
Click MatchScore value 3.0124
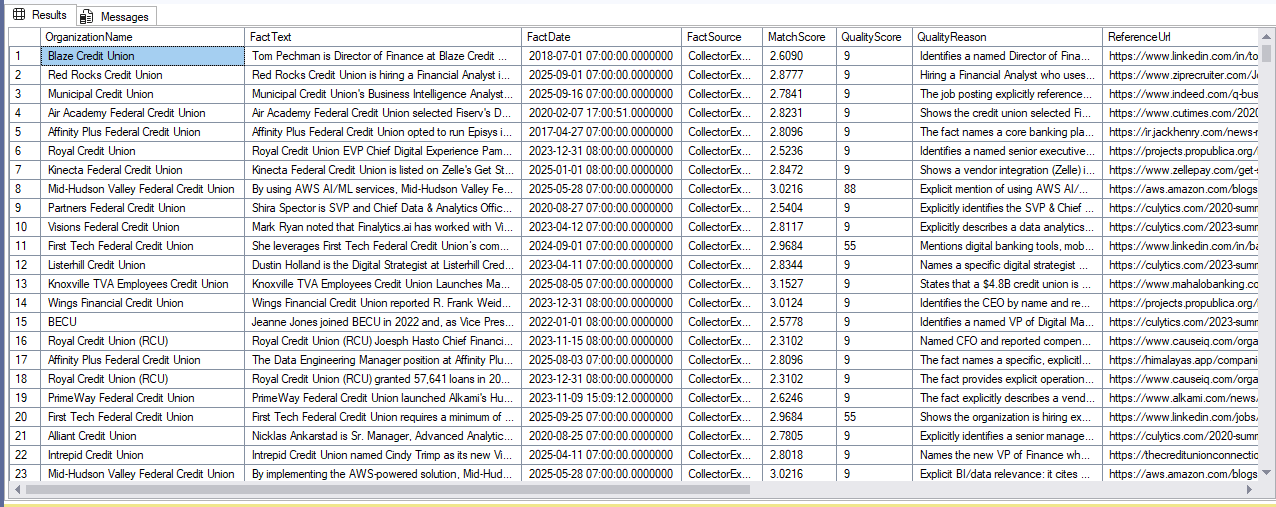[x=799, y=303]
